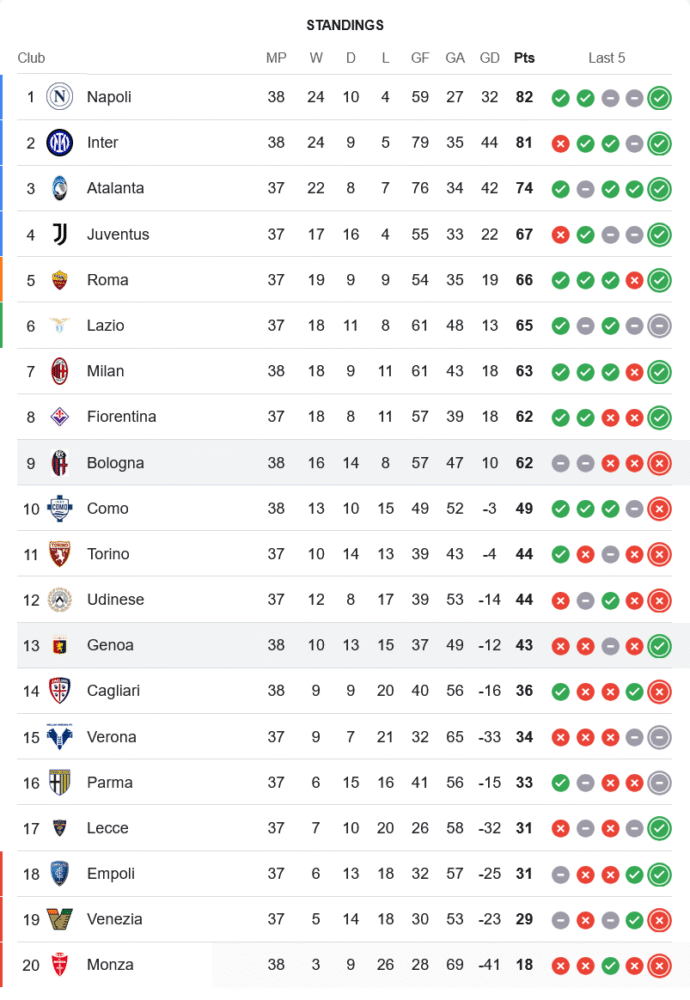Image resolution: width=690 pixels, height=1000 pixels.
Task: Open the Como team page
Action: (107, 508)
